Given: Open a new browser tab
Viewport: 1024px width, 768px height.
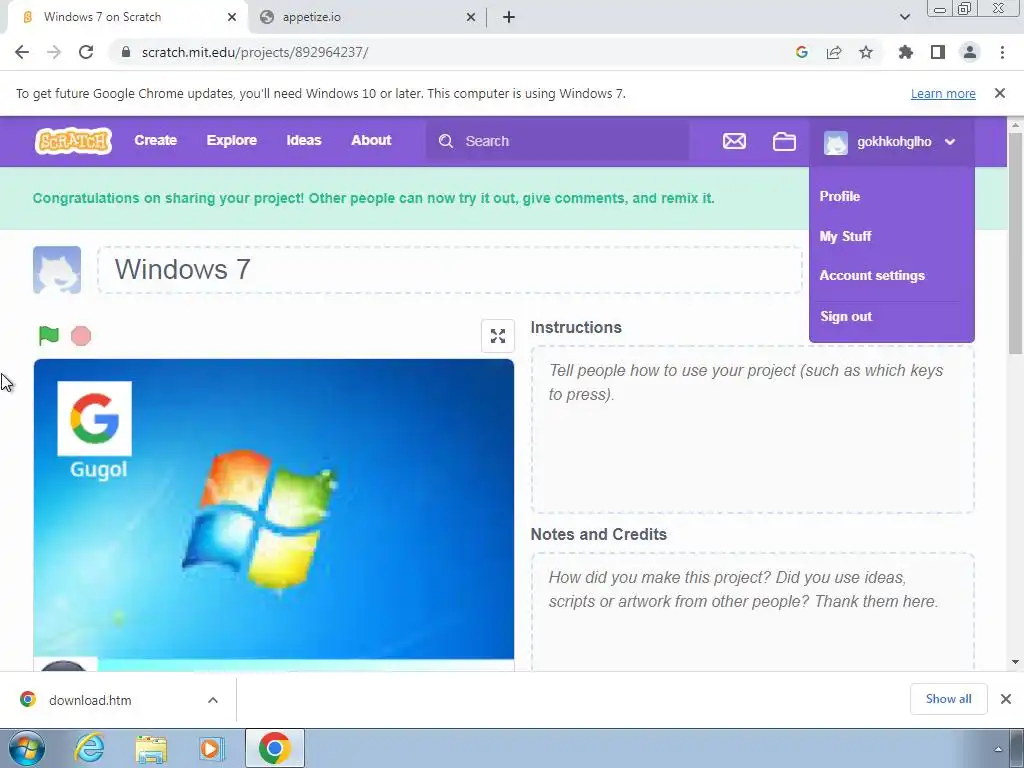Looking at the screenshot, I should click(x=509, y=18).
